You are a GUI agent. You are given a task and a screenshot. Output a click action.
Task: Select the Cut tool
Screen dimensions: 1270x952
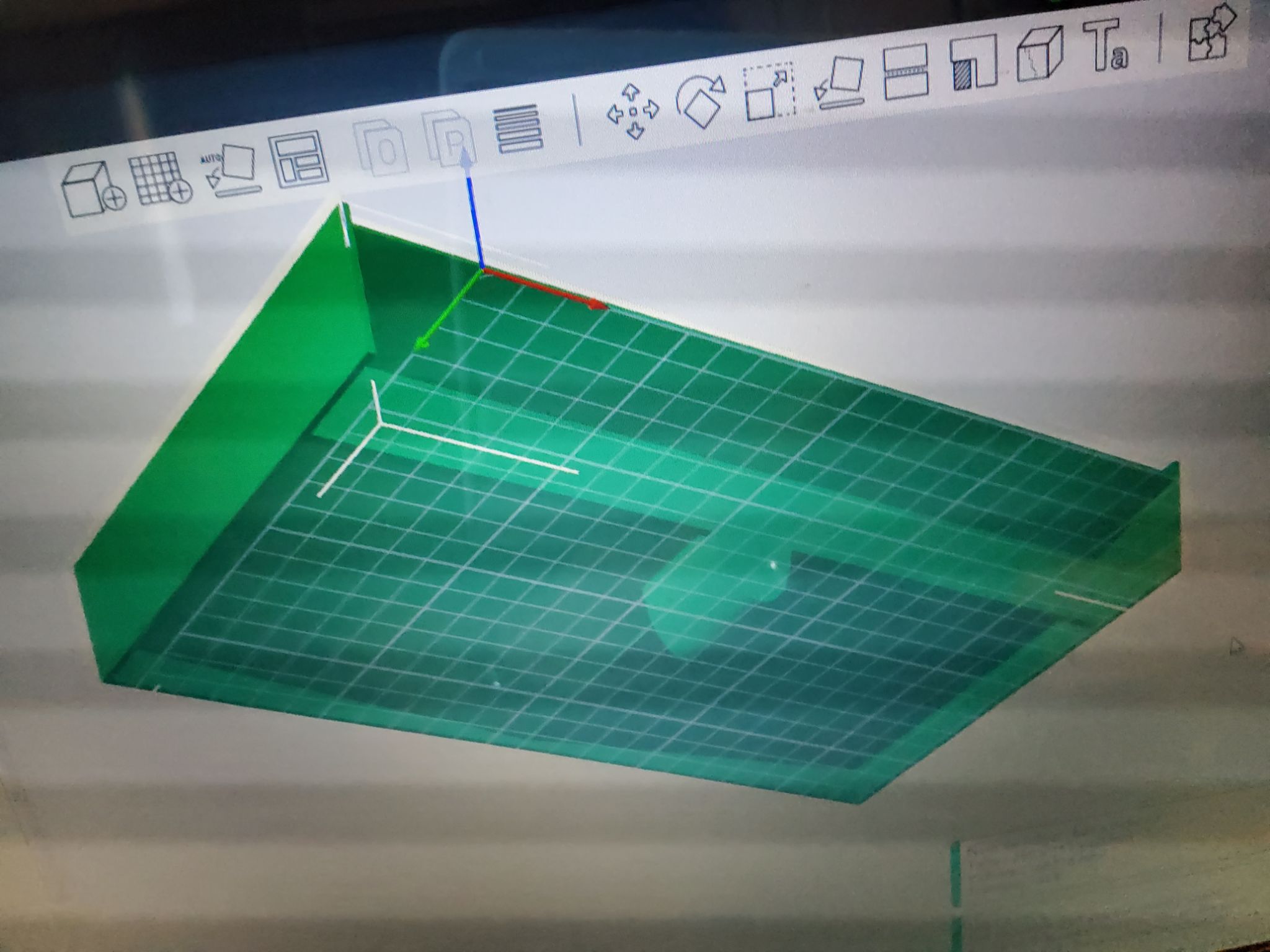click(x=905, y=73)
